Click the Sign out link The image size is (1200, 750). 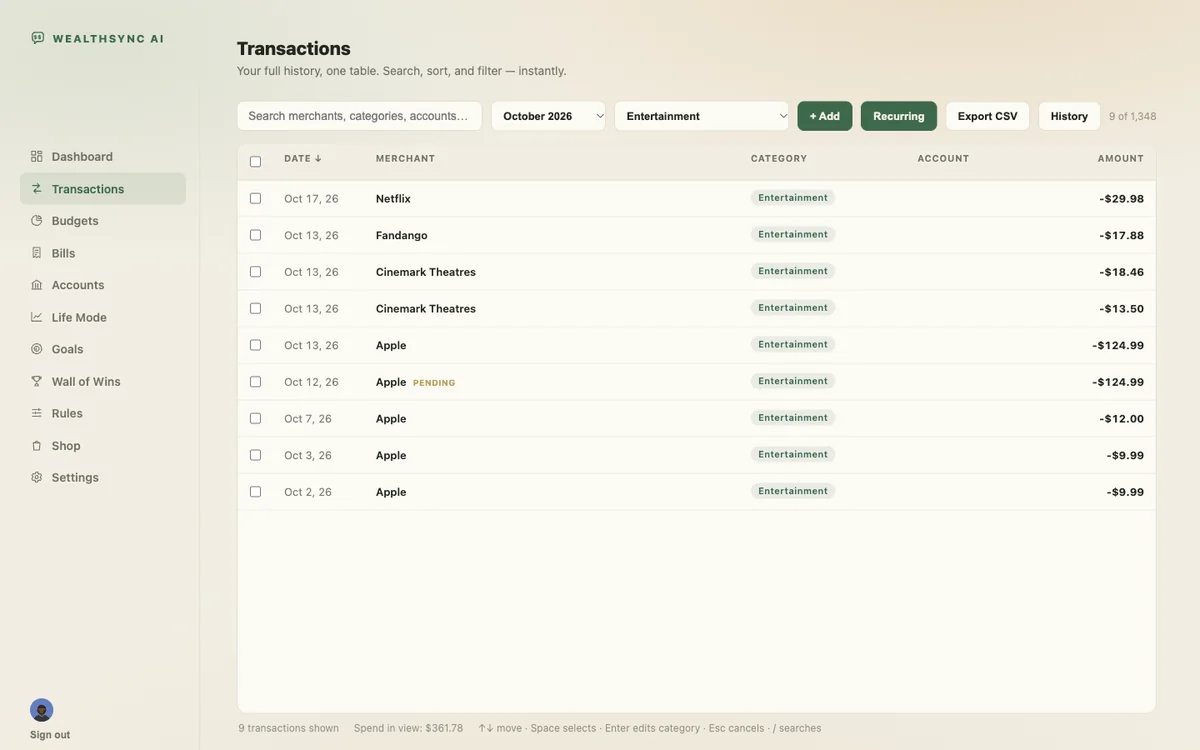coord(50,735)
